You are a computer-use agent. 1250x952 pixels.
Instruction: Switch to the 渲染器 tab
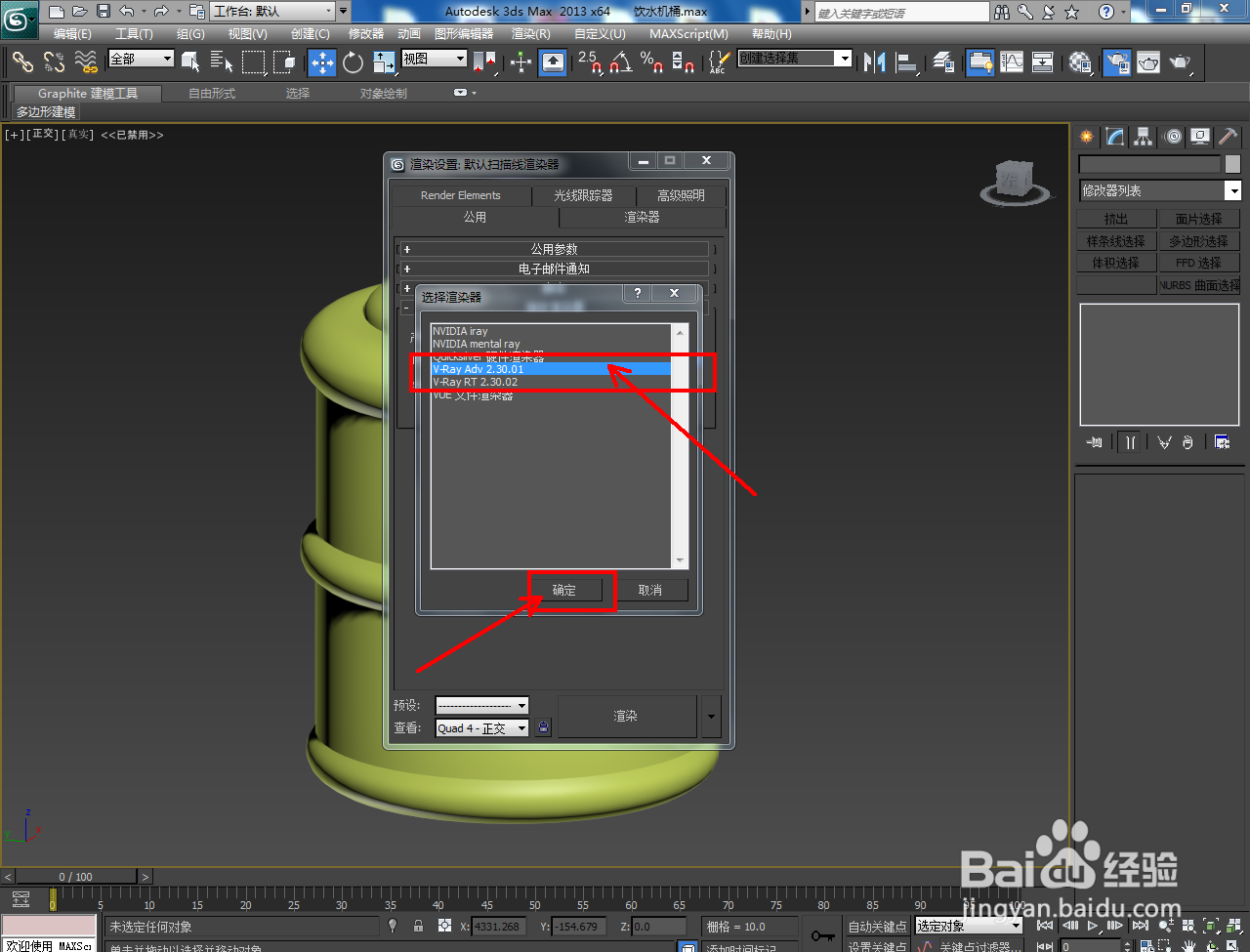point(642,217)
